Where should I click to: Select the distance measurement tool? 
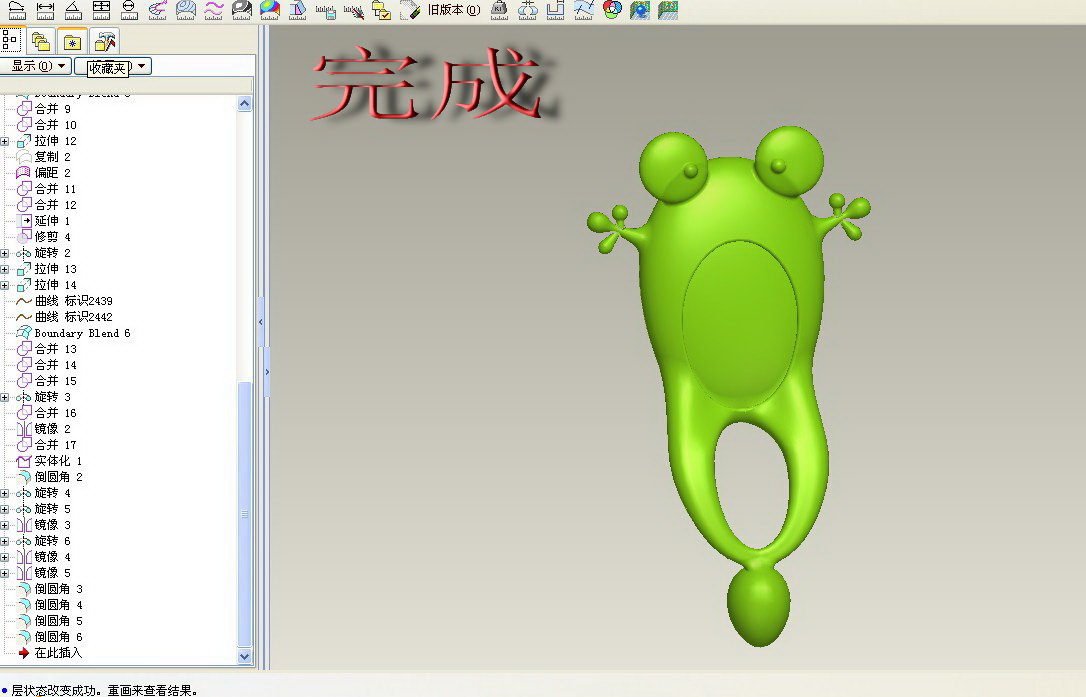[17, 10]
